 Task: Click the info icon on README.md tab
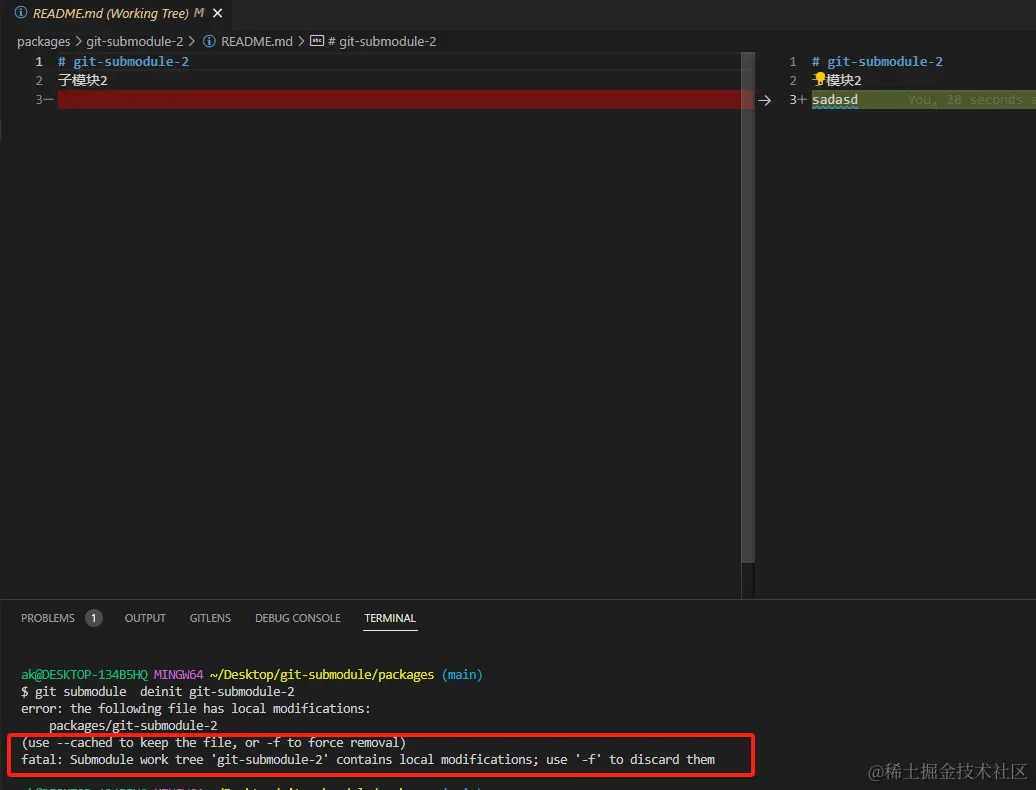tap(21, 13)
